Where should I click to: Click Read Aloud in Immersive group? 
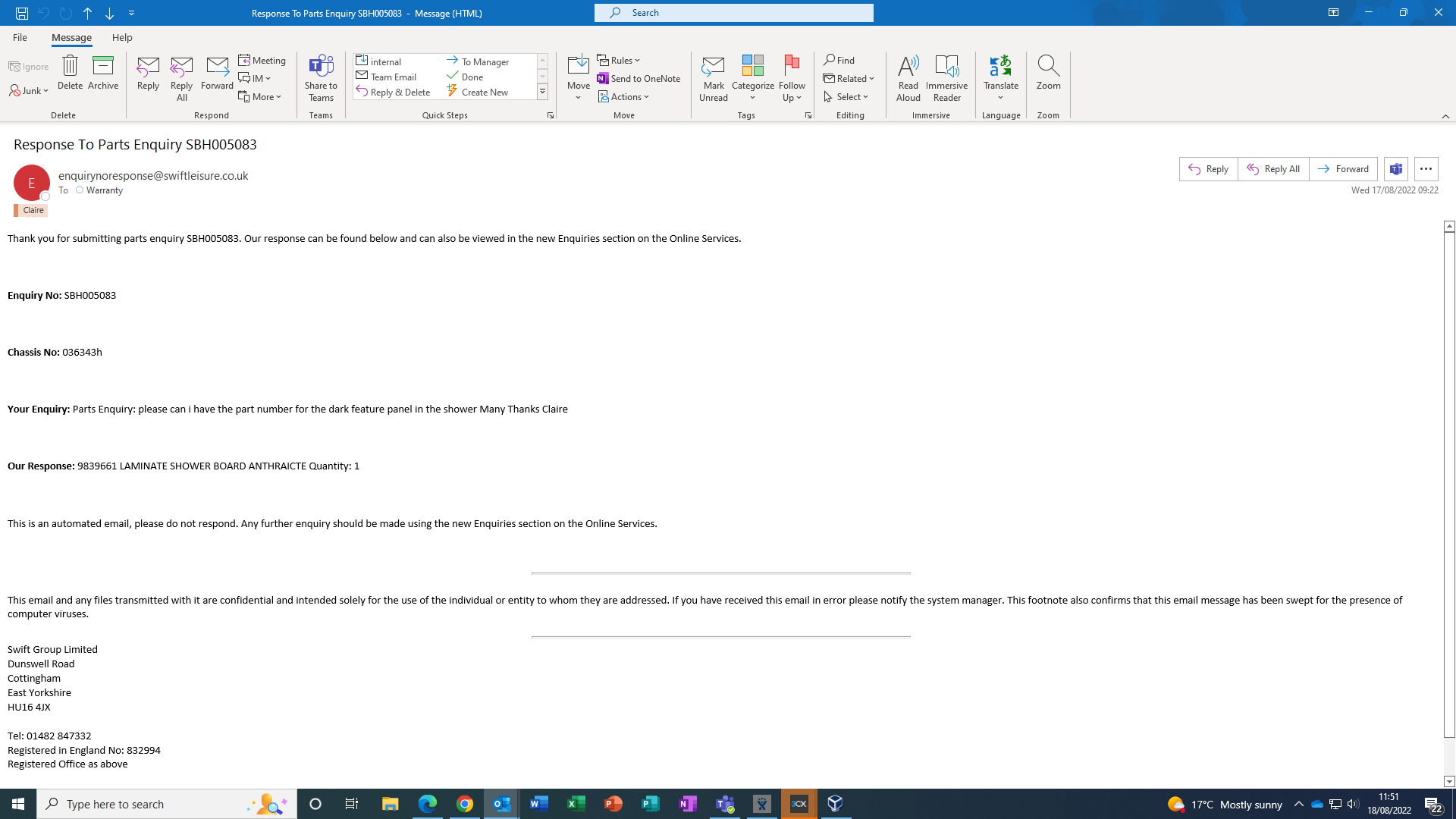(908, 77)
